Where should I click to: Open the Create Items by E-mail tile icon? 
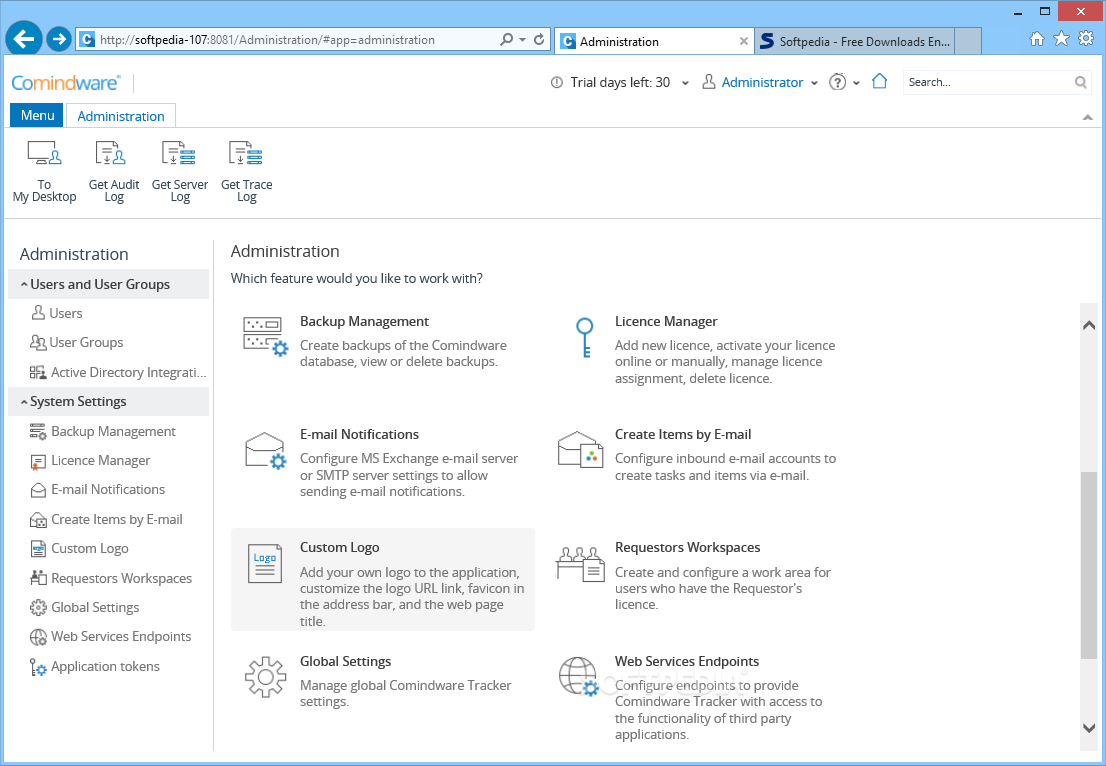[581, 449]
